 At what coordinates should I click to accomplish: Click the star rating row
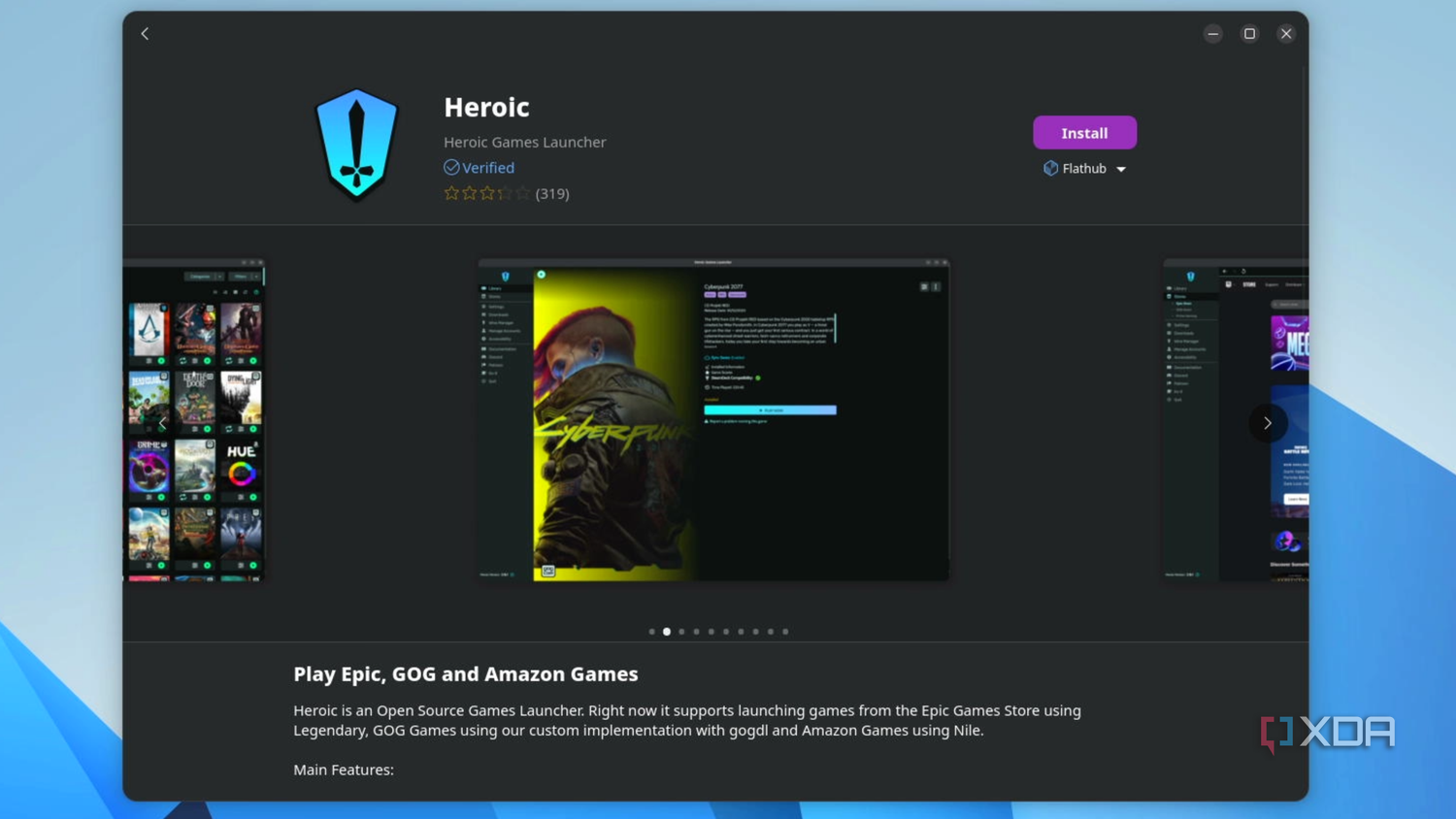pyautogui.click(x=486, y=193)
